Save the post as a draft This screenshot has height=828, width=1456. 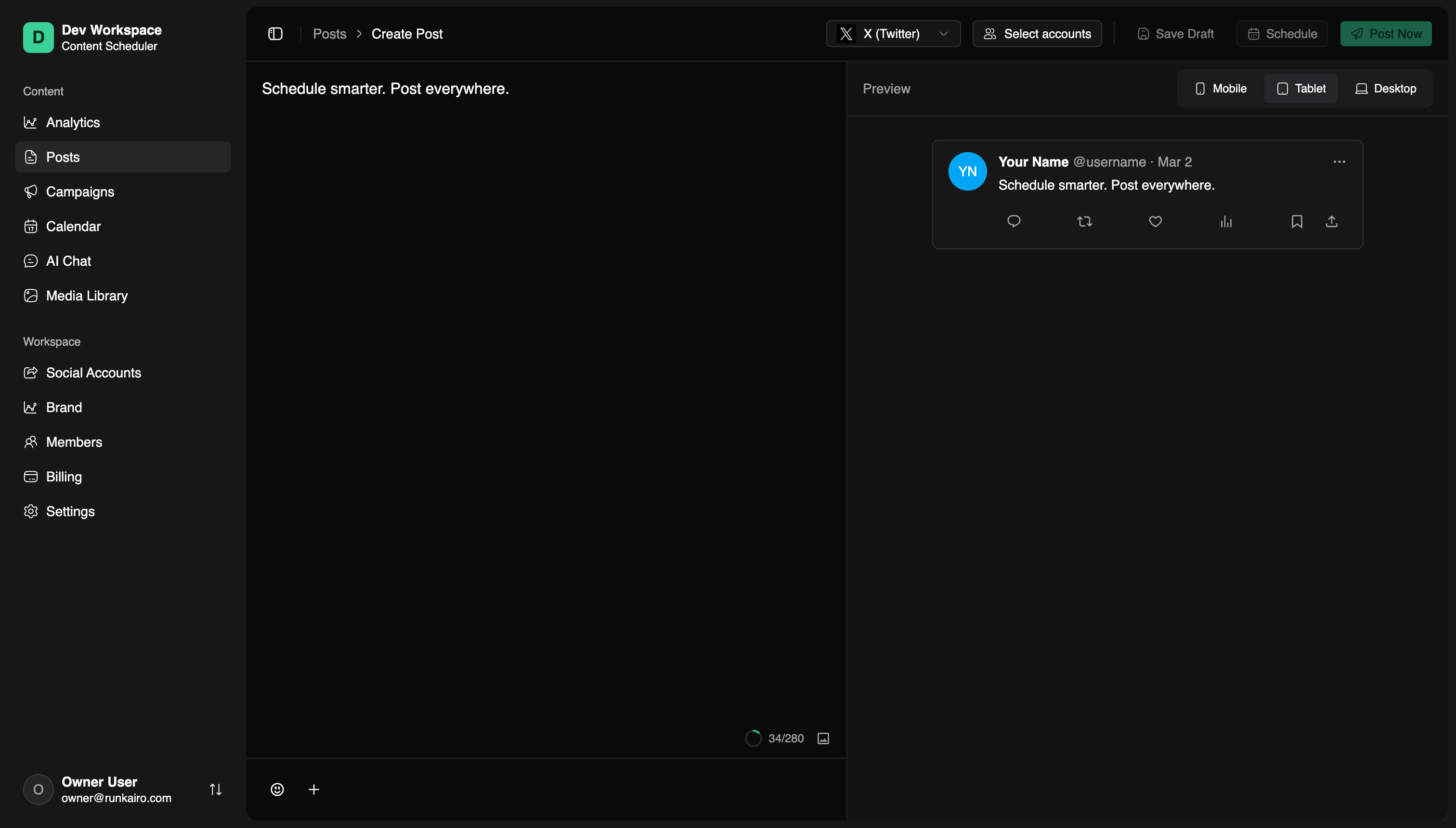point(1176,34)
